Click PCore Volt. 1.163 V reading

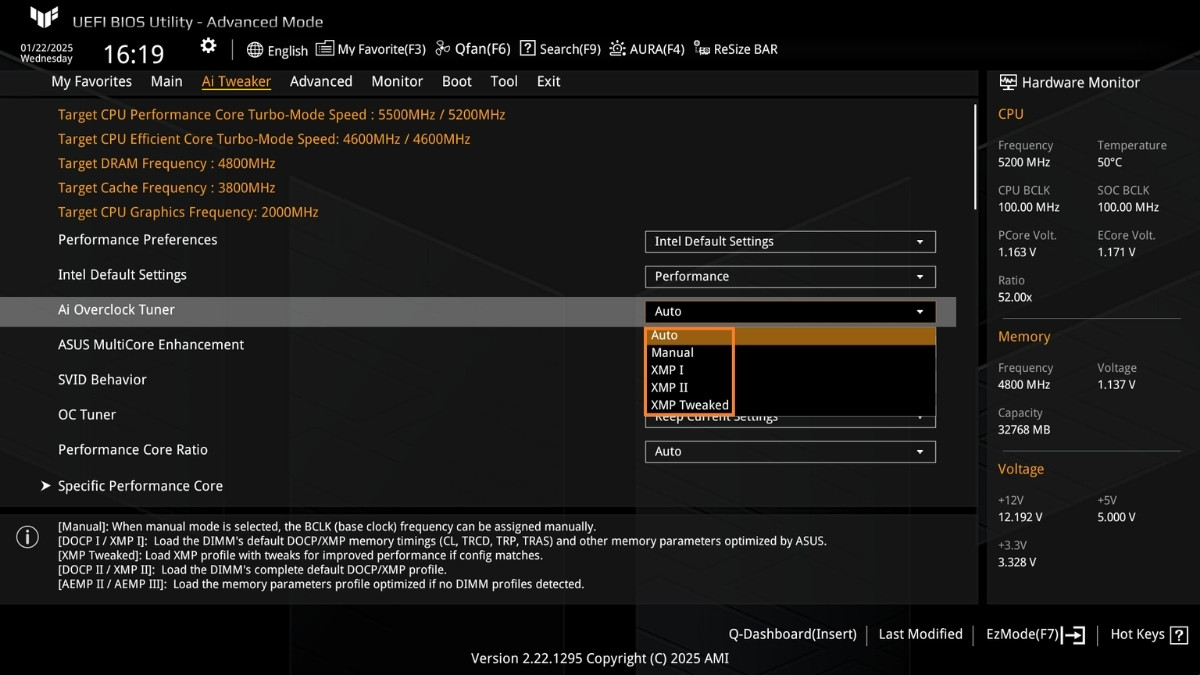[x=1017, y=252]
